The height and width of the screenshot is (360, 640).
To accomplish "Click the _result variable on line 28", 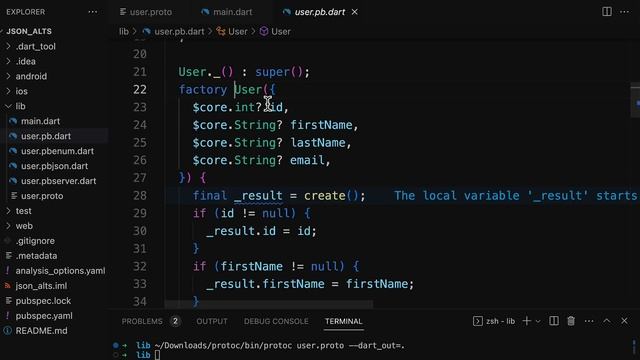I will 258,196.
